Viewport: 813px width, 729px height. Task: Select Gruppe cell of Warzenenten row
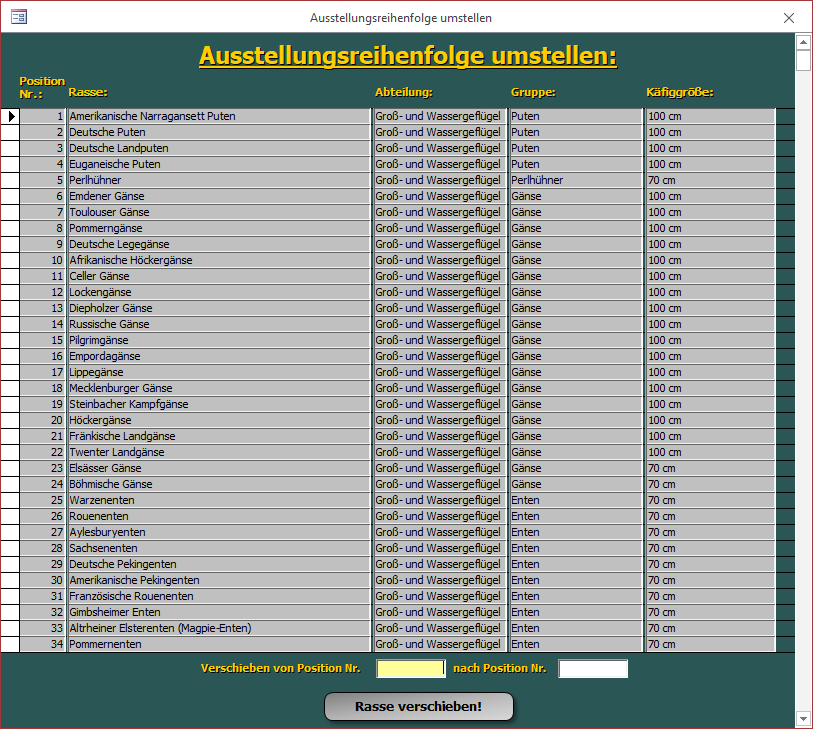(575, 500)
